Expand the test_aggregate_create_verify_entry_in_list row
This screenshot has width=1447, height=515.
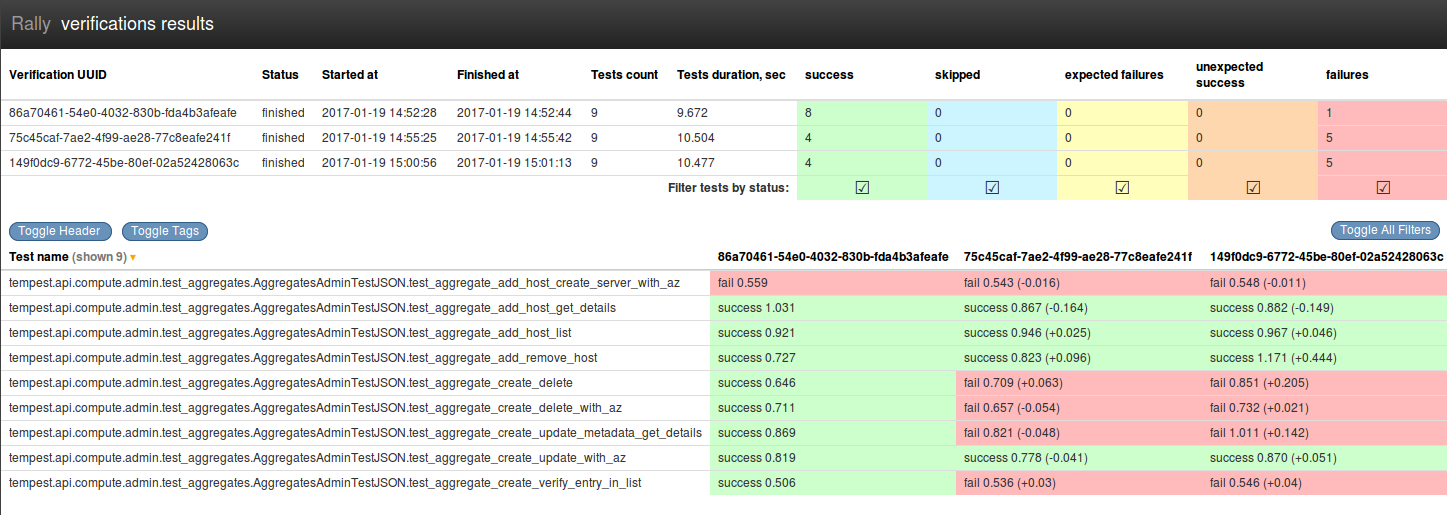click(x=325, y=483)
